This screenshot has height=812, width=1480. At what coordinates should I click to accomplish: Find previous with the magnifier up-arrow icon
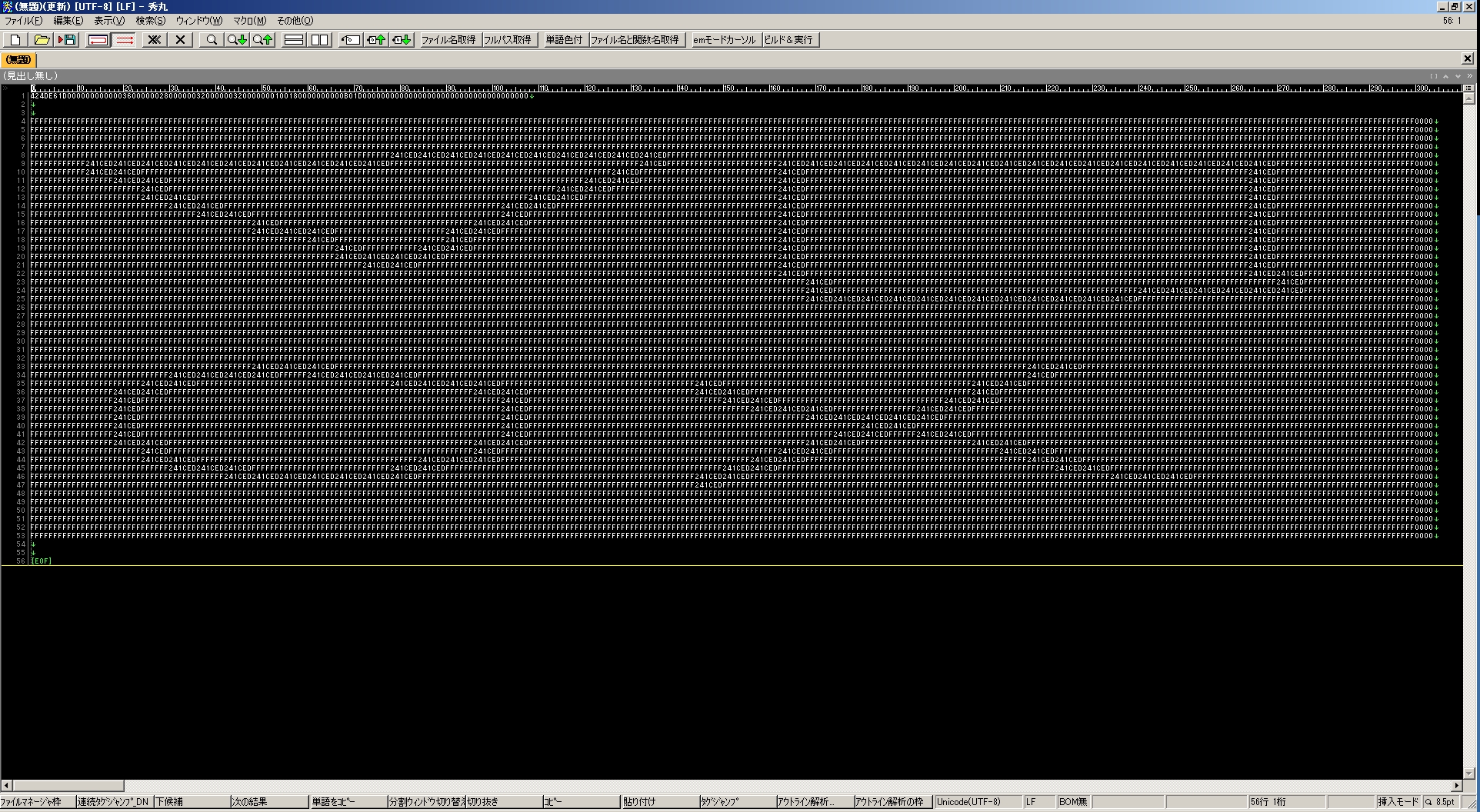pyautogui.click(x=263, y=40)
